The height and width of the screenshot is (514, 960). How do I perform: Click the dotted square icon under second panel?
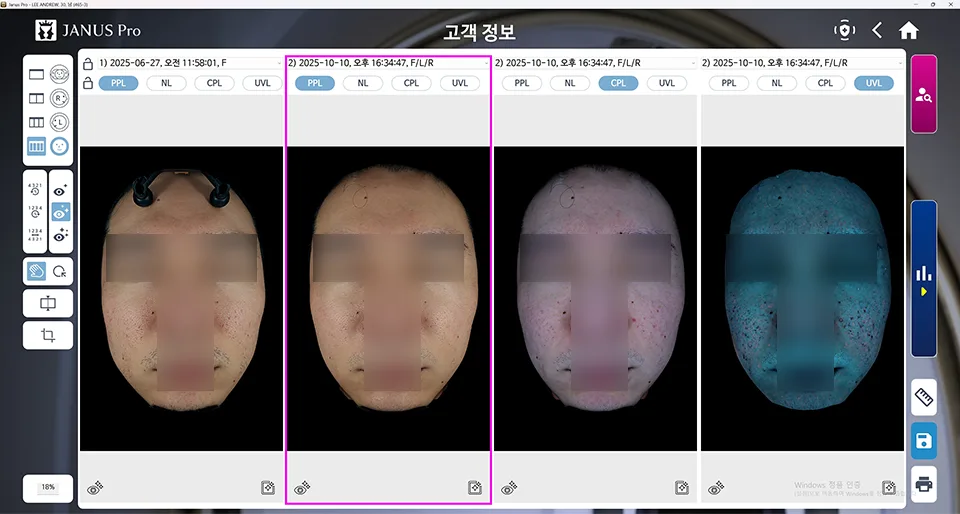[x=474, y=488]
